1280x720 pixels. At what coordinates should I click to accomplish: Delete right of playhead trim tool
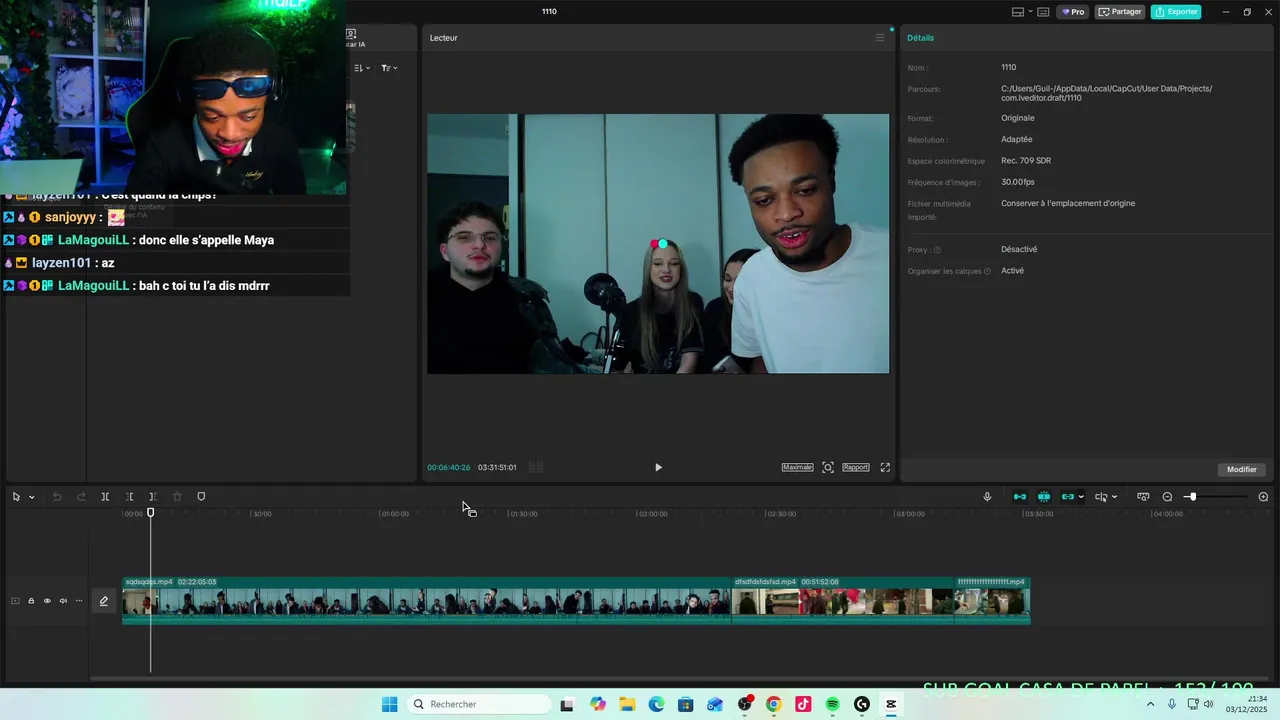coord(153,497)
